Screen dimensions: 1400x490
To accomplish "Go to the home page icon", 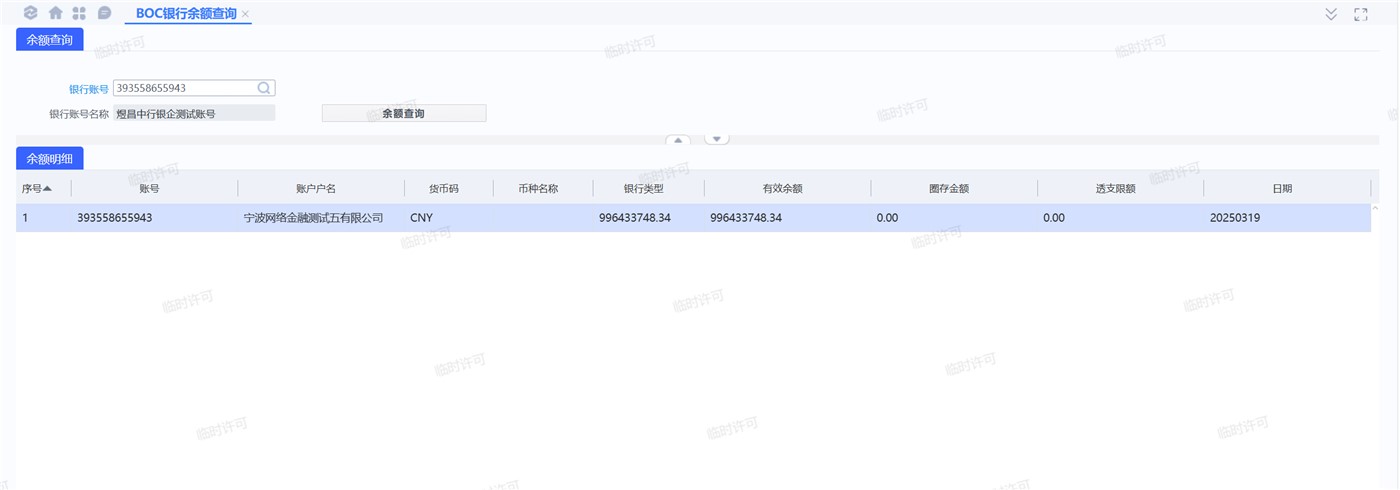I will pyautogui.click(x=55, y=14).
